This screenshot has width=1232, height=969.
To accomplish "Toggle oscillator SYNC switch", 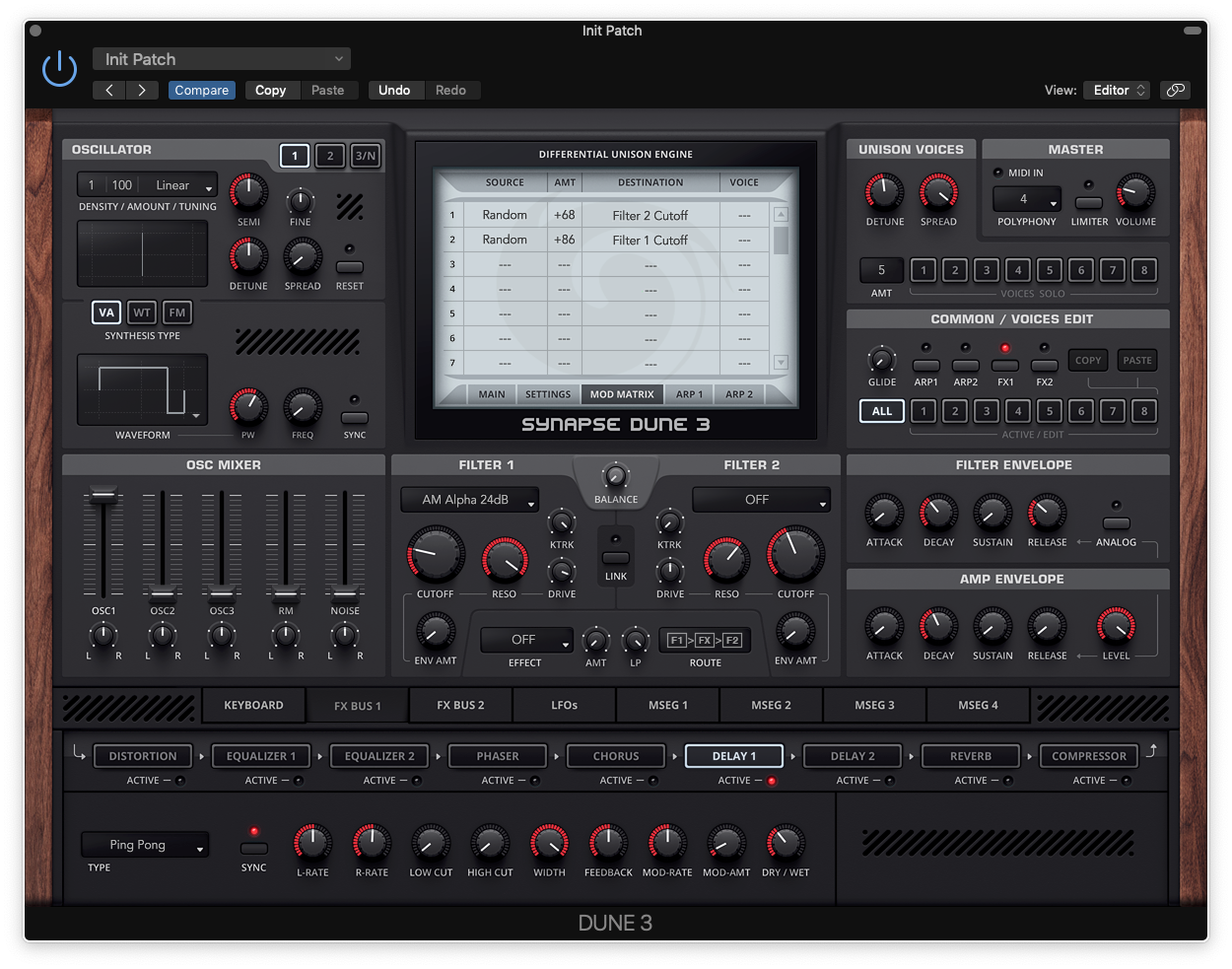I will [354, 418].
